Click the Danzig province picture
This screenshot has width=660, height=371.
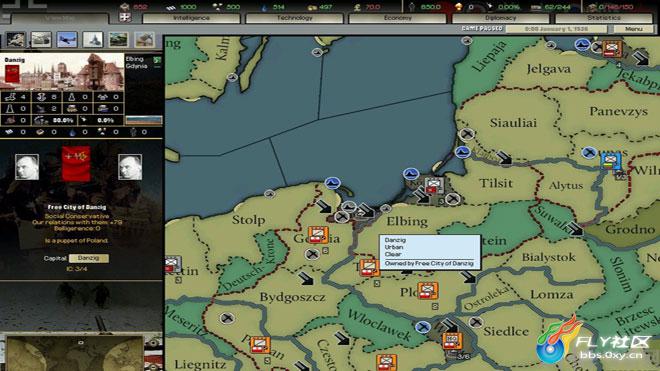coord(62,72)
